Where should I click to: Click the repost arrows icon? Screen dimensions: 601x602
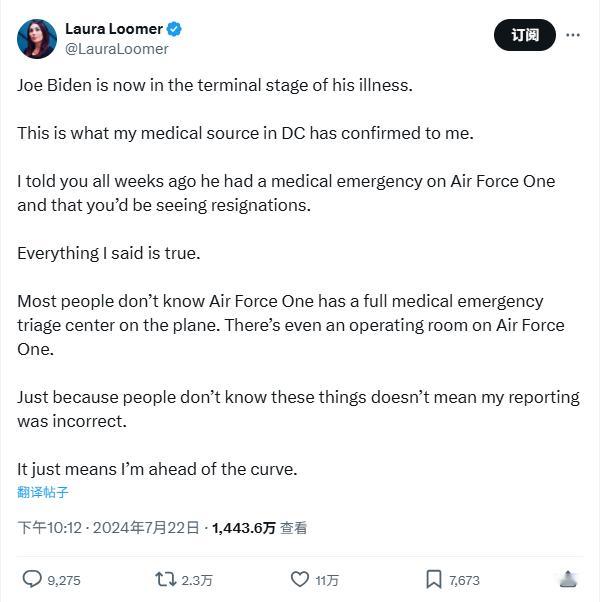[166, 579]
